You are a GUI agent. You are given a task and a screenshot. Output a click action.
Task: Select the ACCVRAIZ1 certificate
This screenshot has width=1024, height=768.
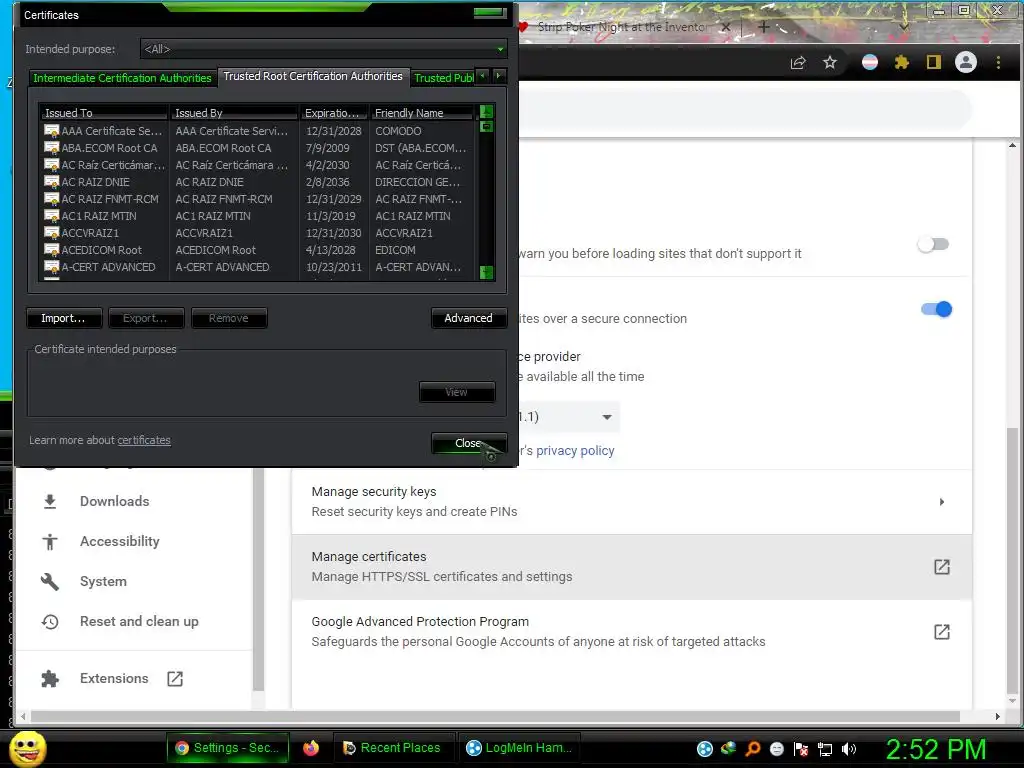tap(258, 233)
